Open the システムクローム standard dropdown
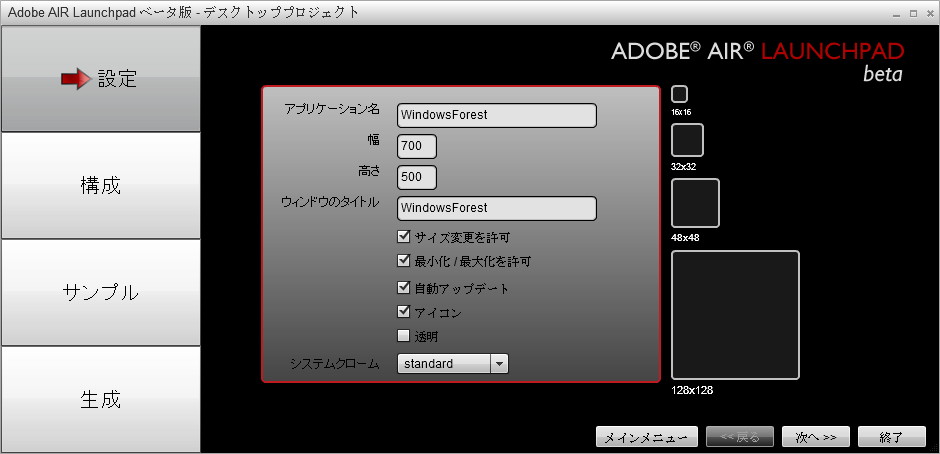The height and width of the screenshot is (454, 940). tap(453, 363)
